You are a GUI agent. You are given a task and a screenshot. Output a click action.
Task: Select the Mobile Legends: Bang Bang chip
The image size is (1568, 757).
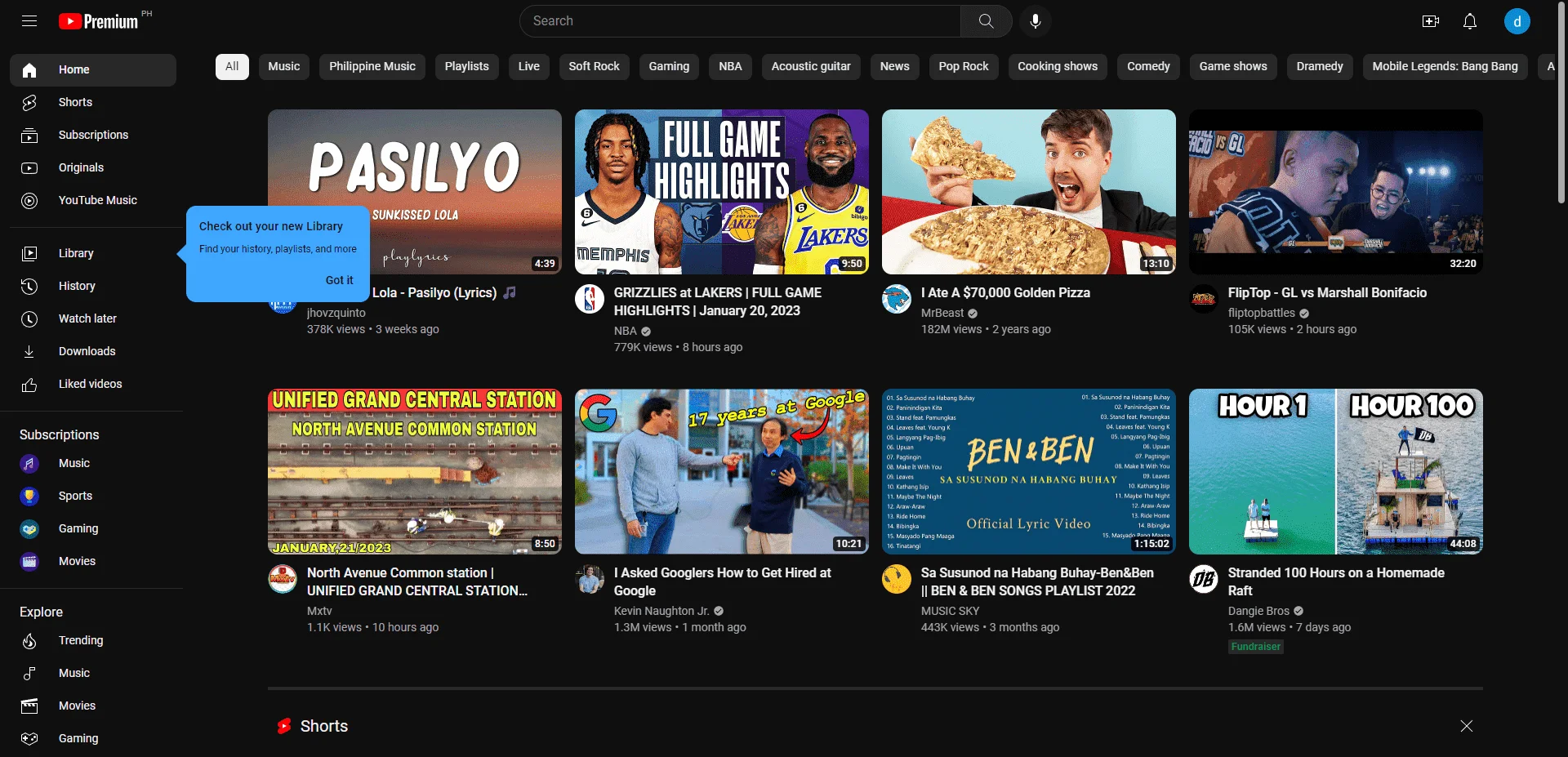pos(1445,67)
